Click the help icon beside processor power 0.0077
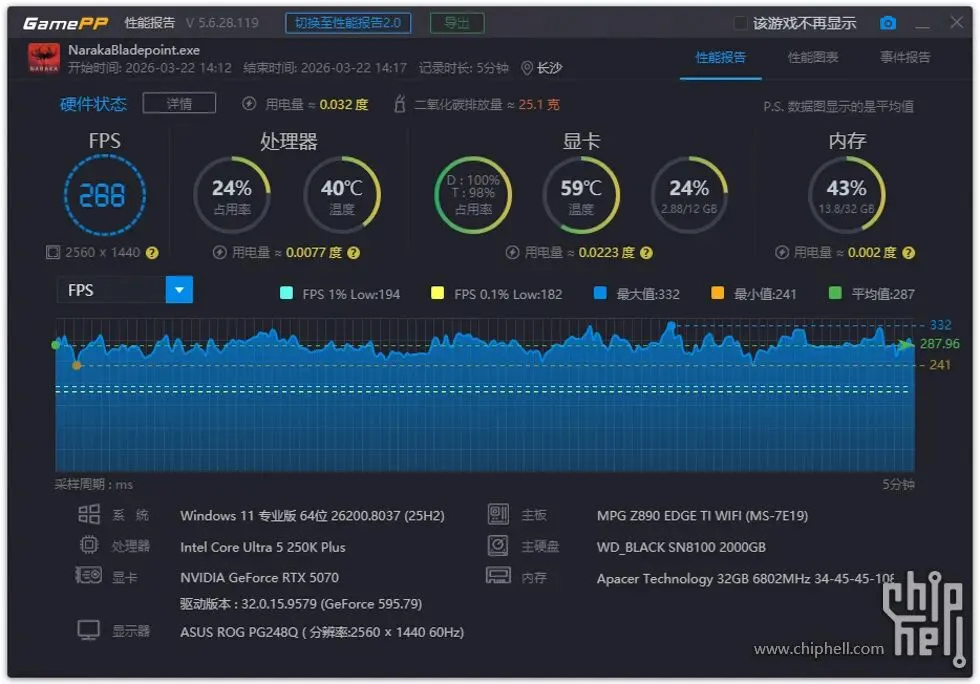Viewport: 980px width, 684px height. (353, 253)
